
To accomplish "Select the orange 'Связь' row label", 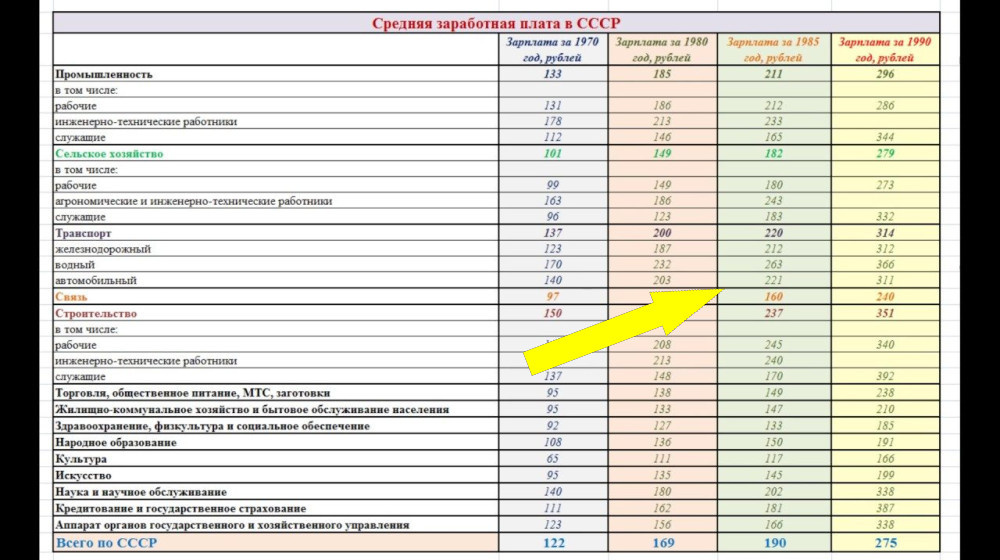I will tap(71, 297).
